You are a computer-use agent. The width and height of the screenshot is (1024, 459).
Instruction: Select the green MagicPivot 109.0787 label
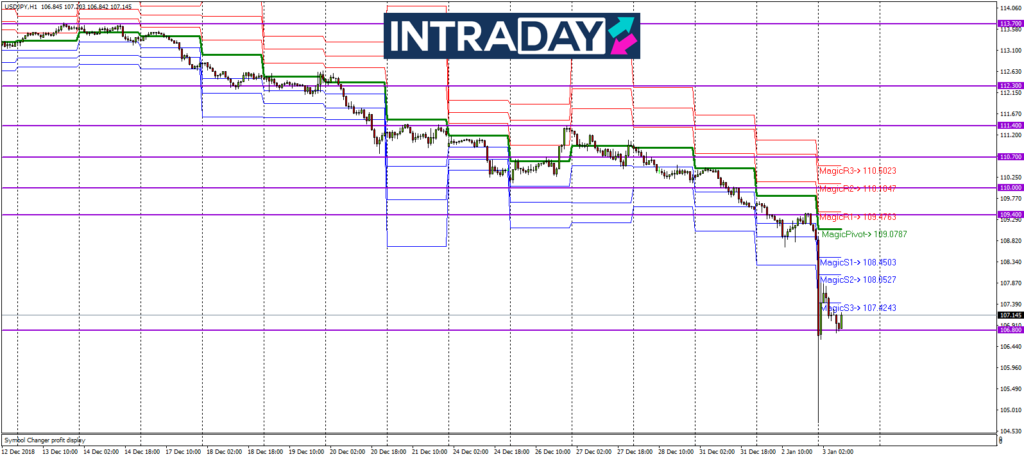[x=864, y=235]
